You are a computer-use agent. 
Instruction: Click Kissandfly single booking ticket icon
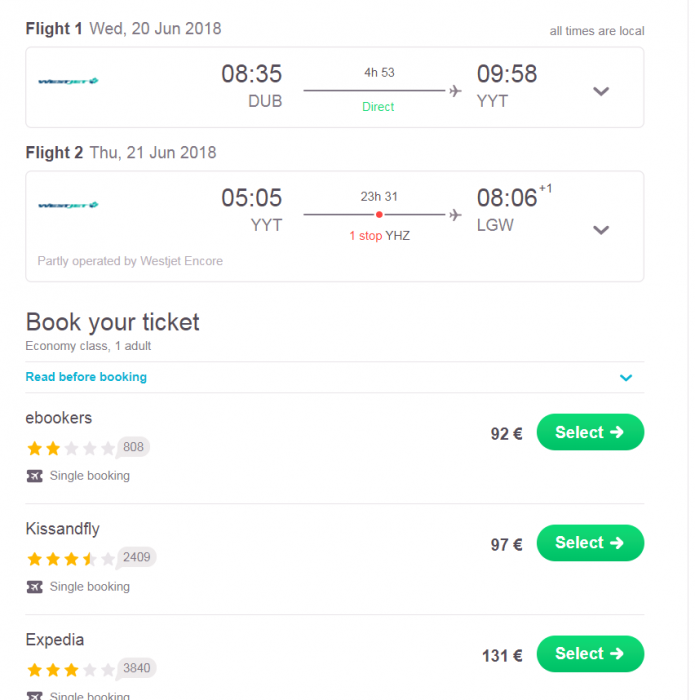click(x=36, y=587)
